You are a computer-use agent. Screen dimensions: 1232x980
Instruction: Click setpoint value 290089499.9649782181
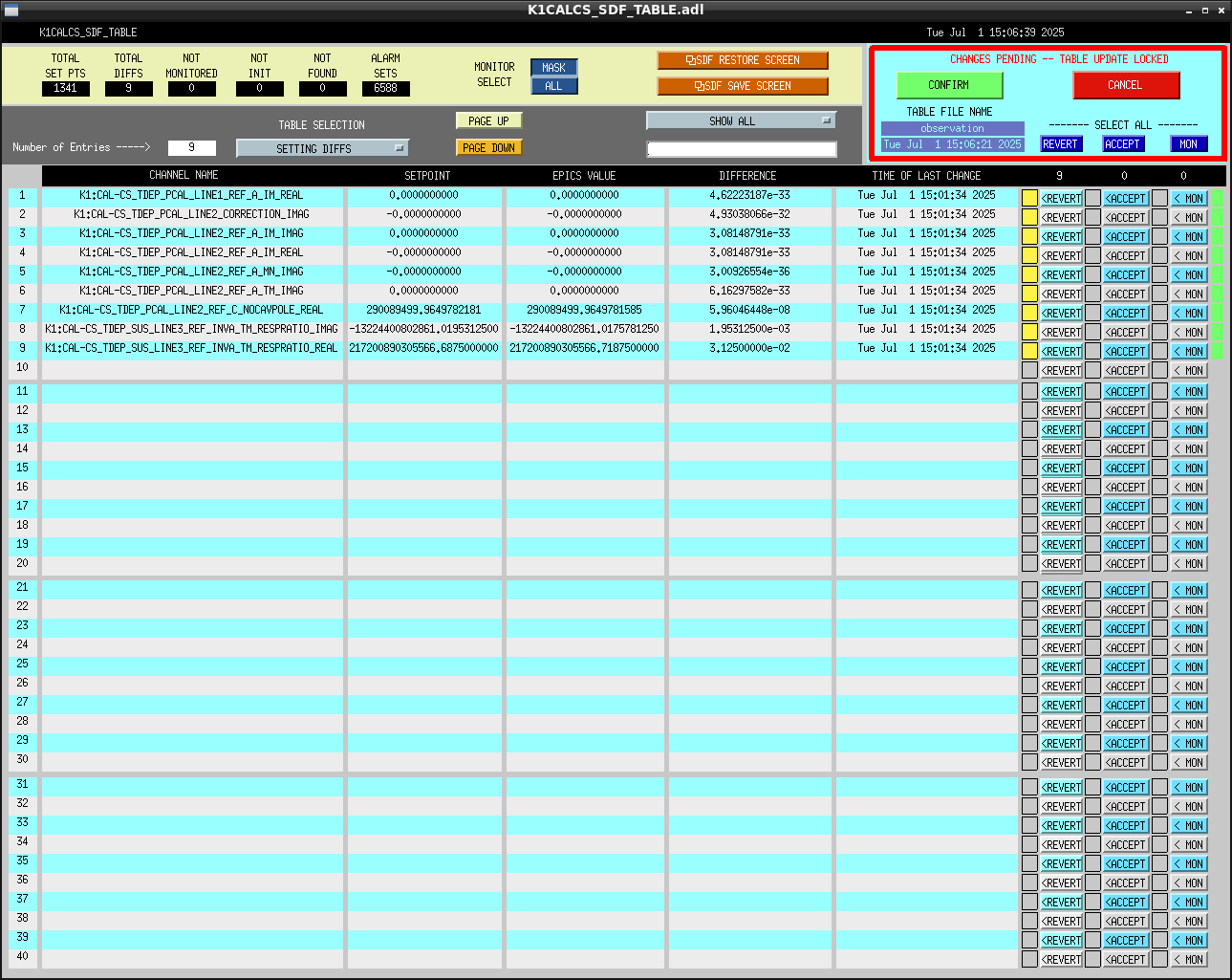(x=423, y=310)
